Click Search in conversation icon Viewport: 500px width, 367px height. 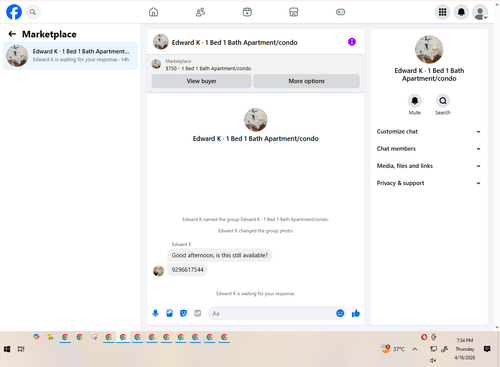[x=443, y=101]
